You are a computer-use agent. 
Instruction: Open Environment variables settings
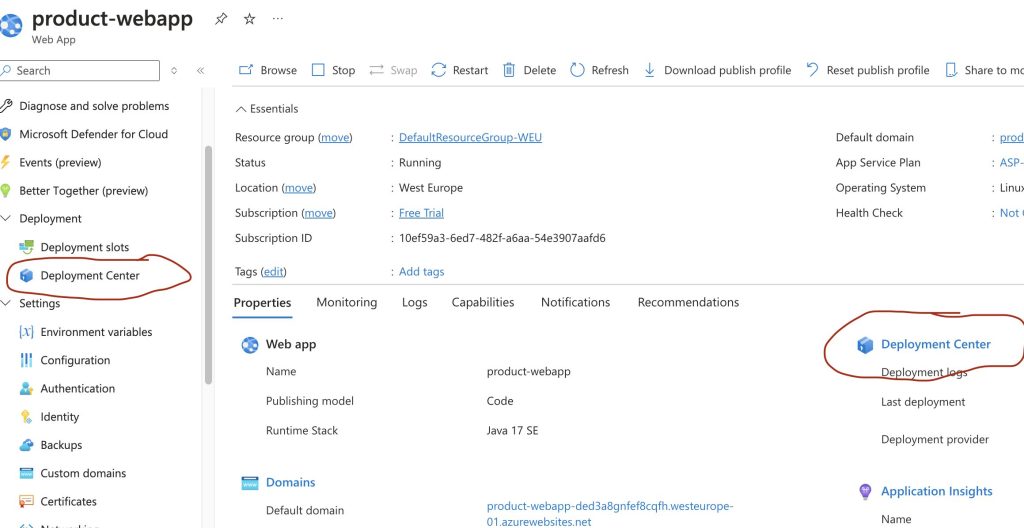(96, 332)
